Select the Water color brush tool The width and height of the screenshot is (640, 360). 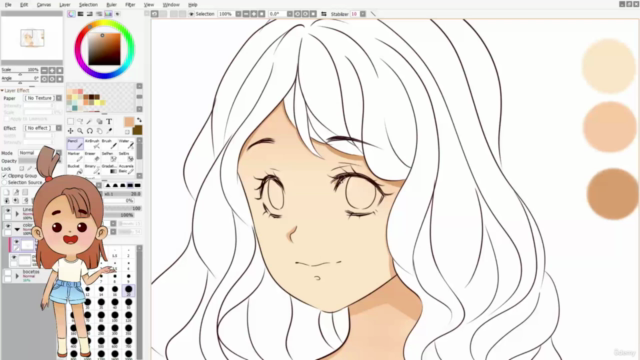click(x=126, y=144)
